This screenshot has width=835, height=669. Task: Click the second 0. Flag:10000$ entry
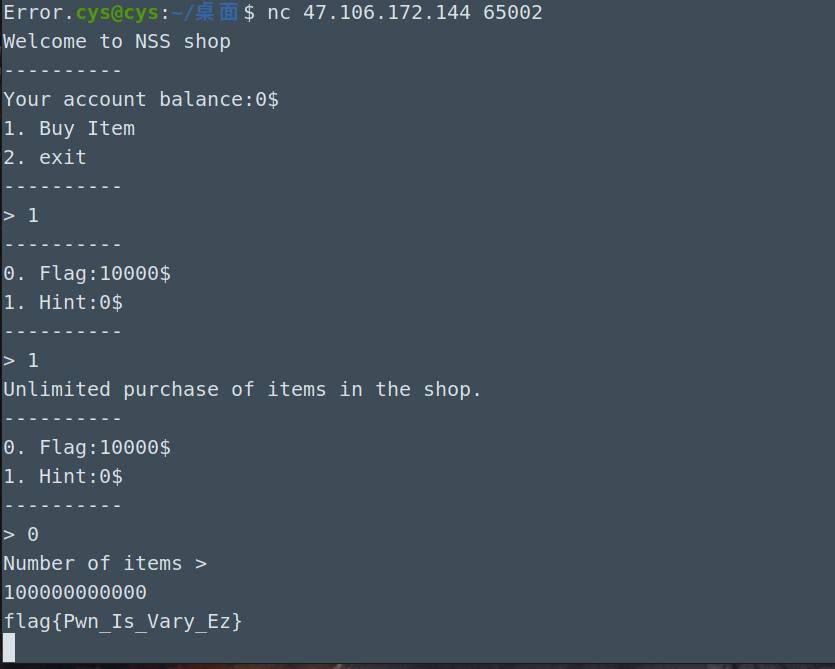point(87,447)
